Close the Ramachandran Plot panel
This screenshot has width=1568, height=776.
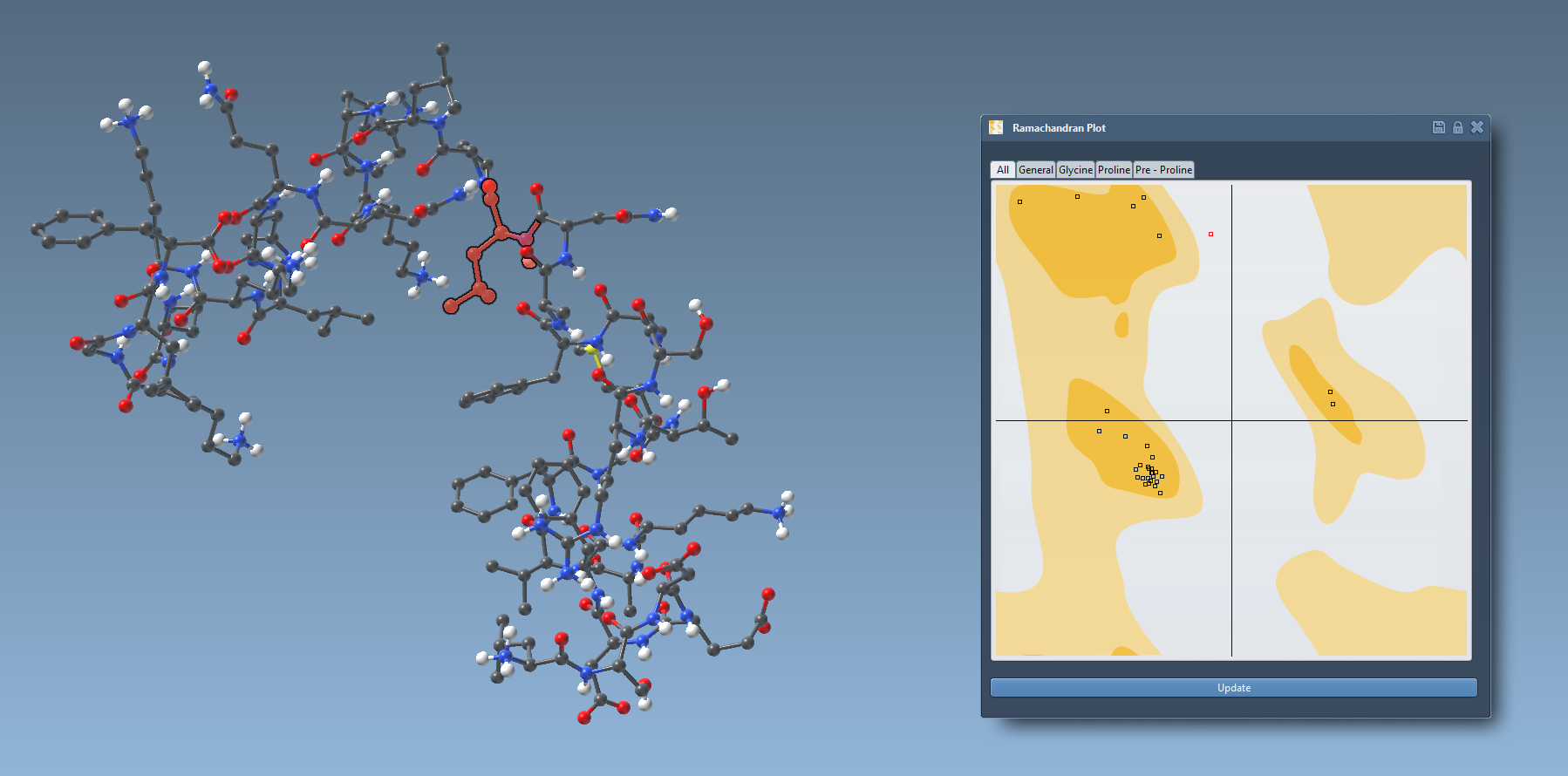tap(1476, 127)
